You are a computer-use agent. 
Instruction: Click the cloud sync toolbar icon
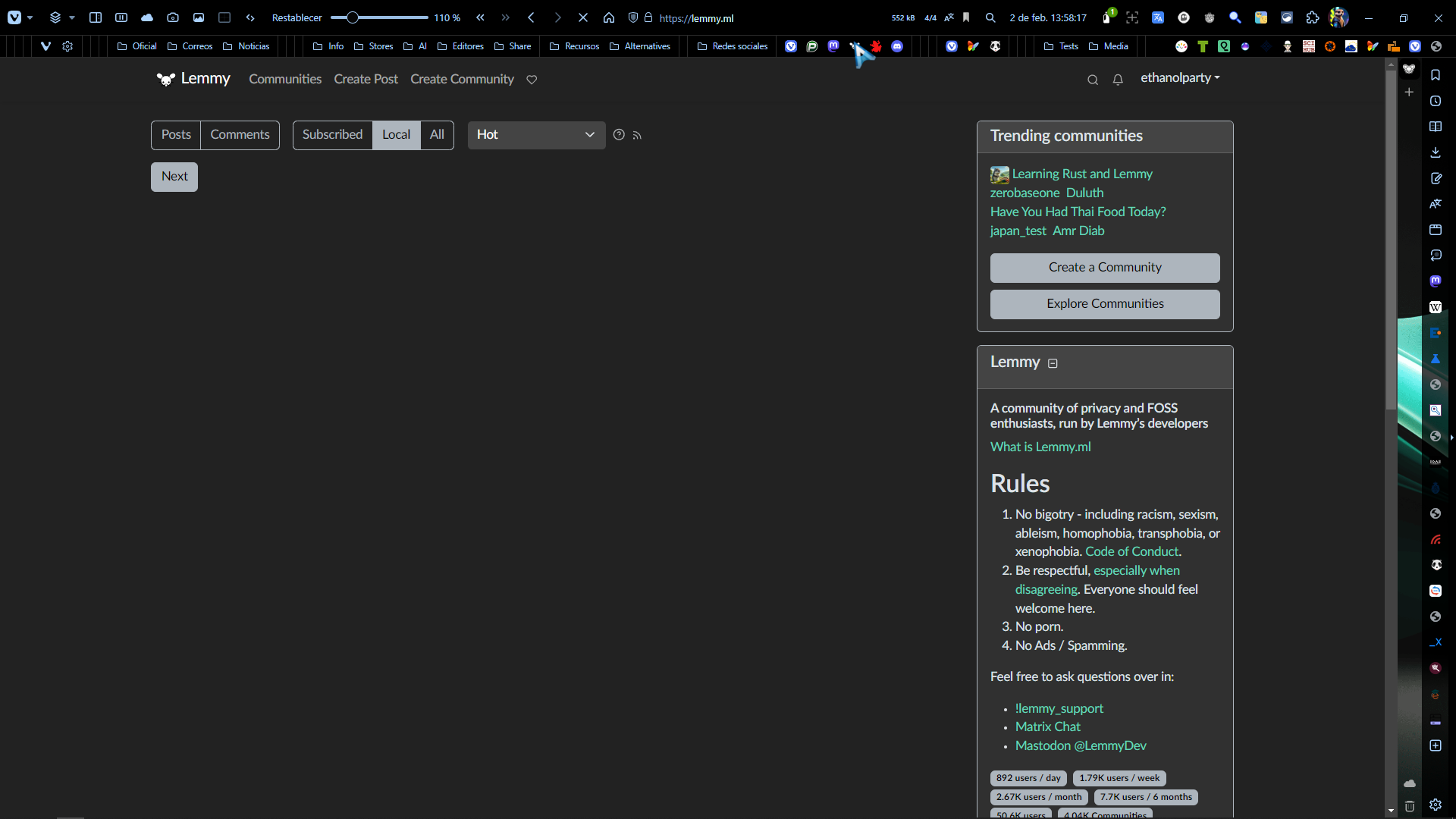click(x=147, y=17)
